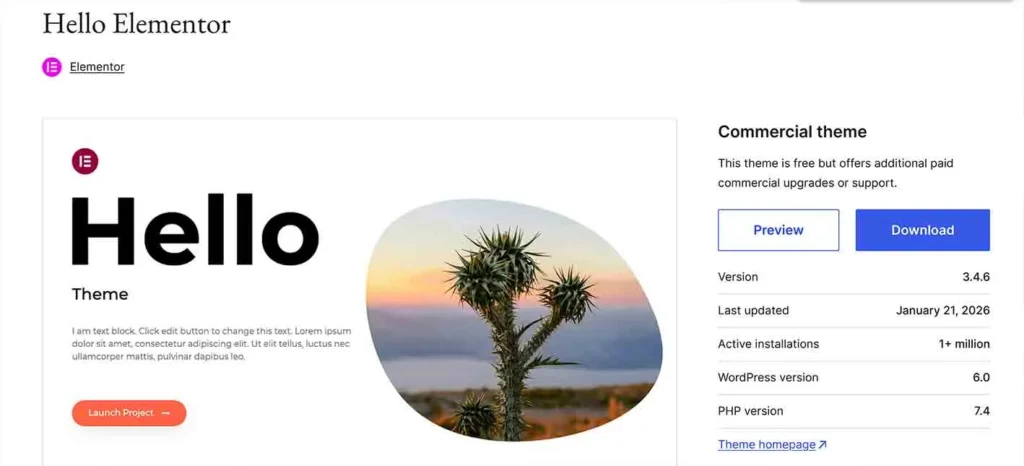Download the Hello Elementor theme
The width and height of the screenshot is (1024, 466).
tap(922, 230)
